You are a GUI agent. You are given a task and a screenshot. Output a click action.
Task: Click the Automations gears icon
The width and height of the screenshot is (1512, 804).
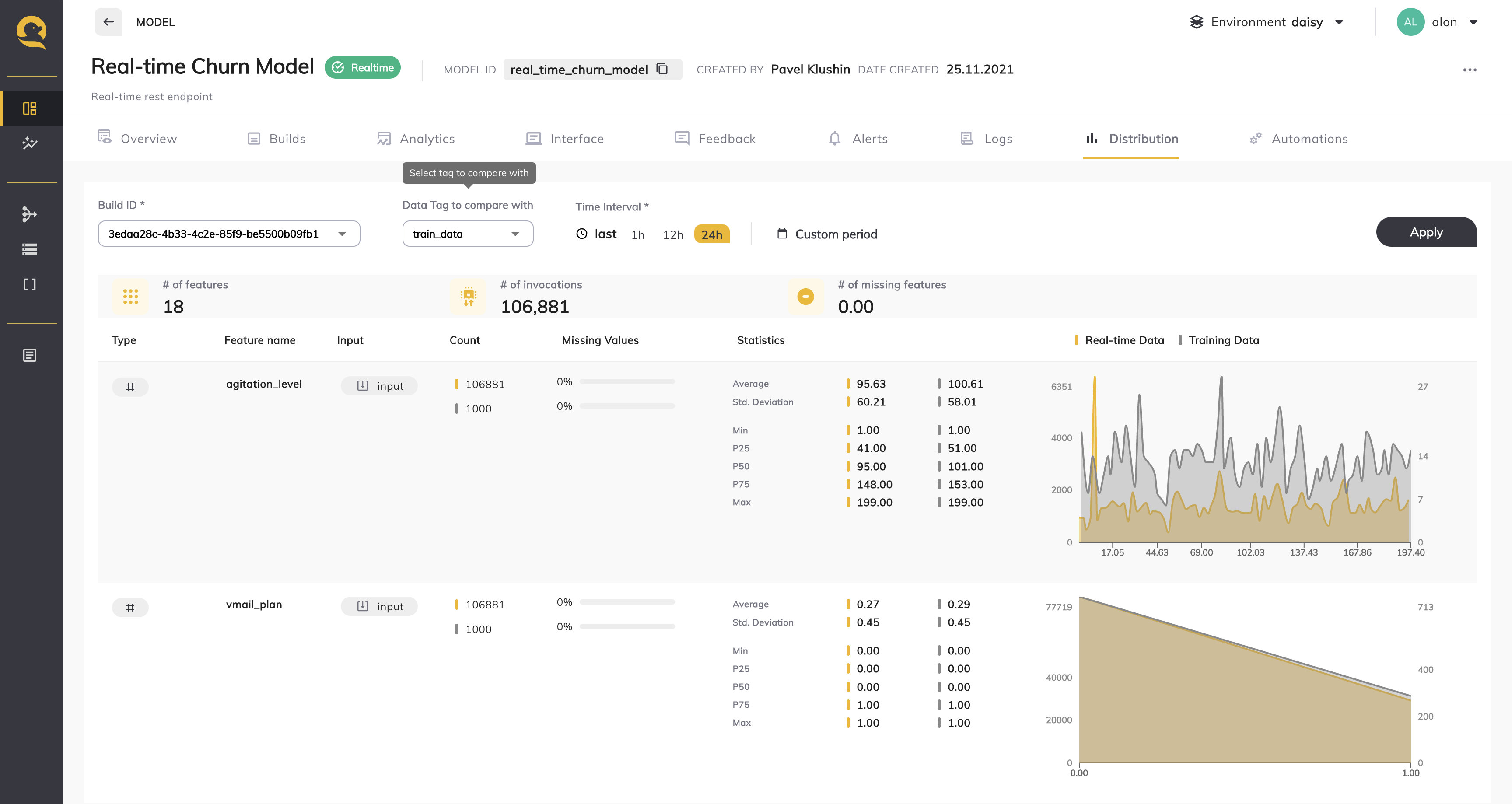(1255, 139)
